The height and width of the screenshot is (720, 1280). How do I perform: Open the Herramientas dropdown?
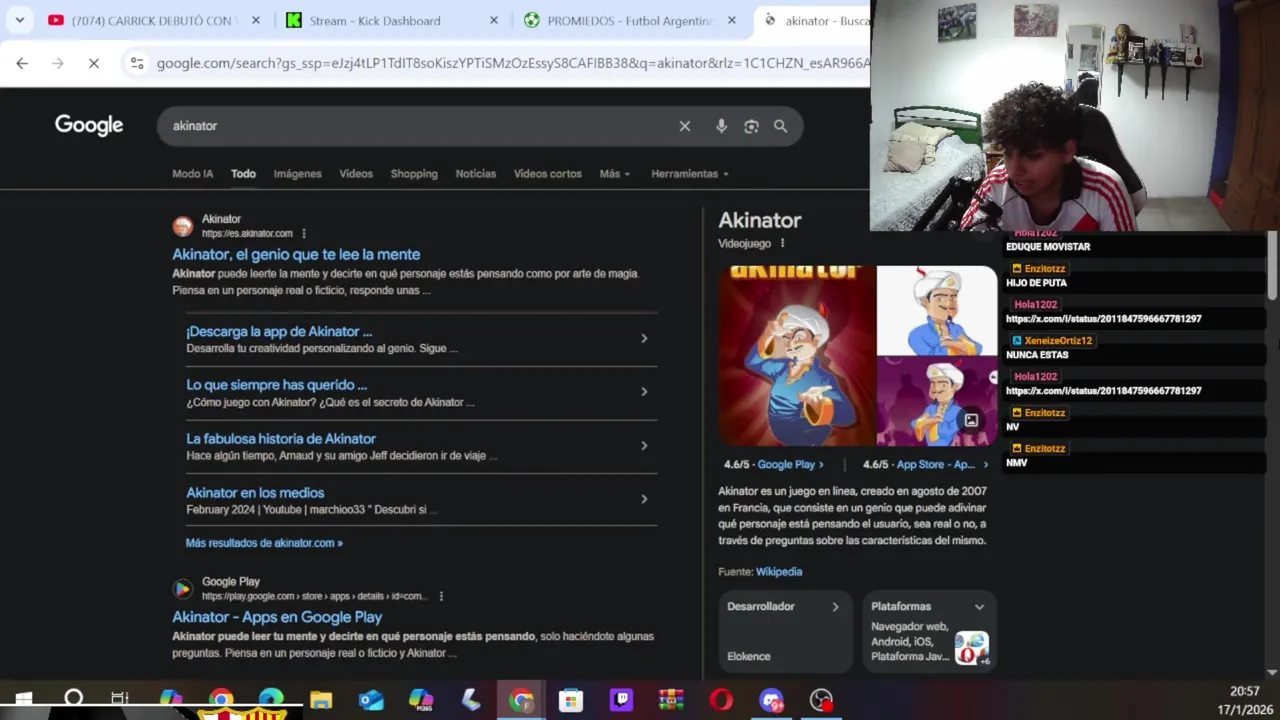[690, 174]
